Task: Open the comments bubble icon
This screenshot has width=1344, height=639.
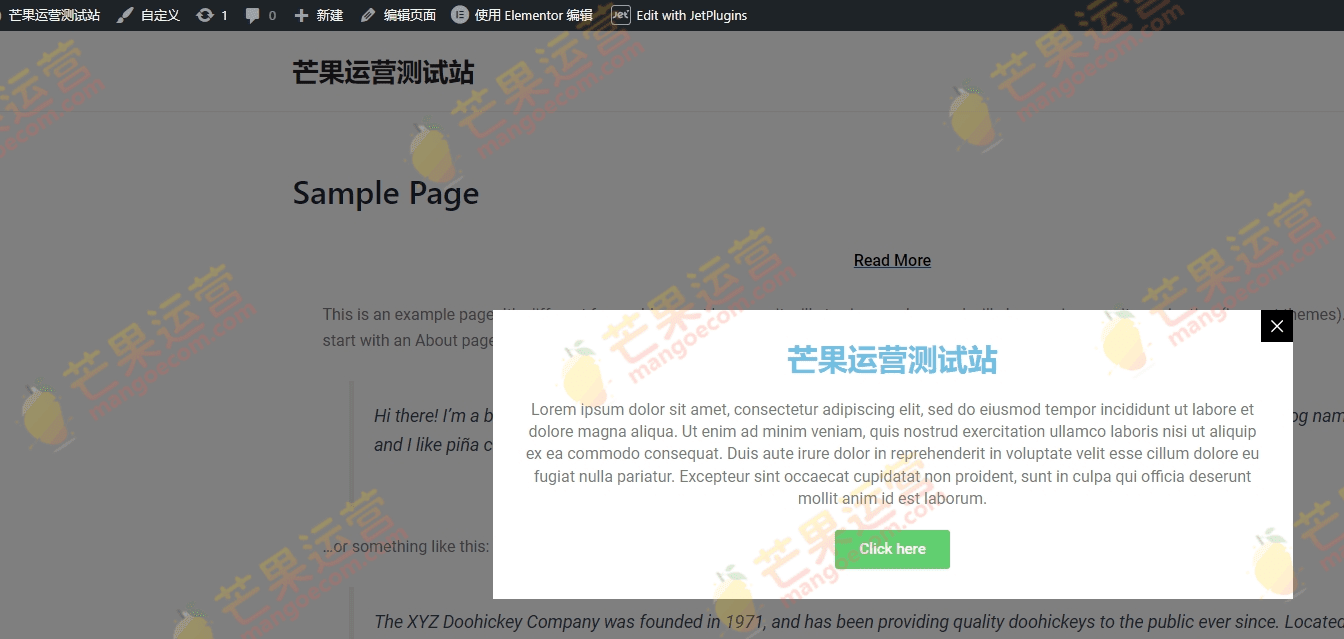Action: pos(253,15)
